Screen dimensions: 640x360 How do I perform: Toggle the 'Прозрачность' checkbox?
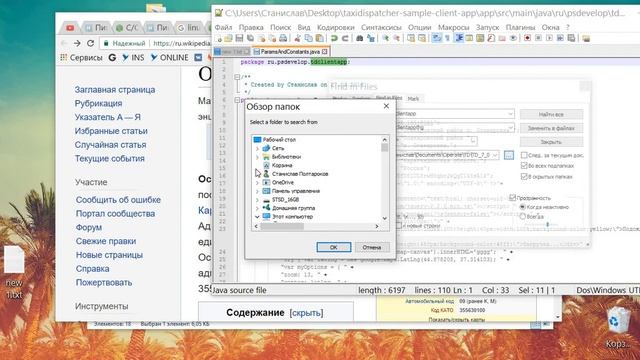pyautogui.click(x=513, y=198)
